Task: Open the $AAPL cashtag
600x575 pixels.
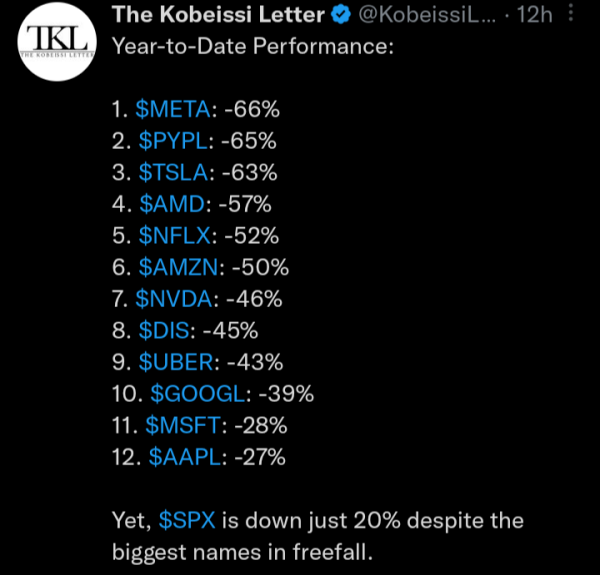Action: pyautogui.click(x=185, y=457)
